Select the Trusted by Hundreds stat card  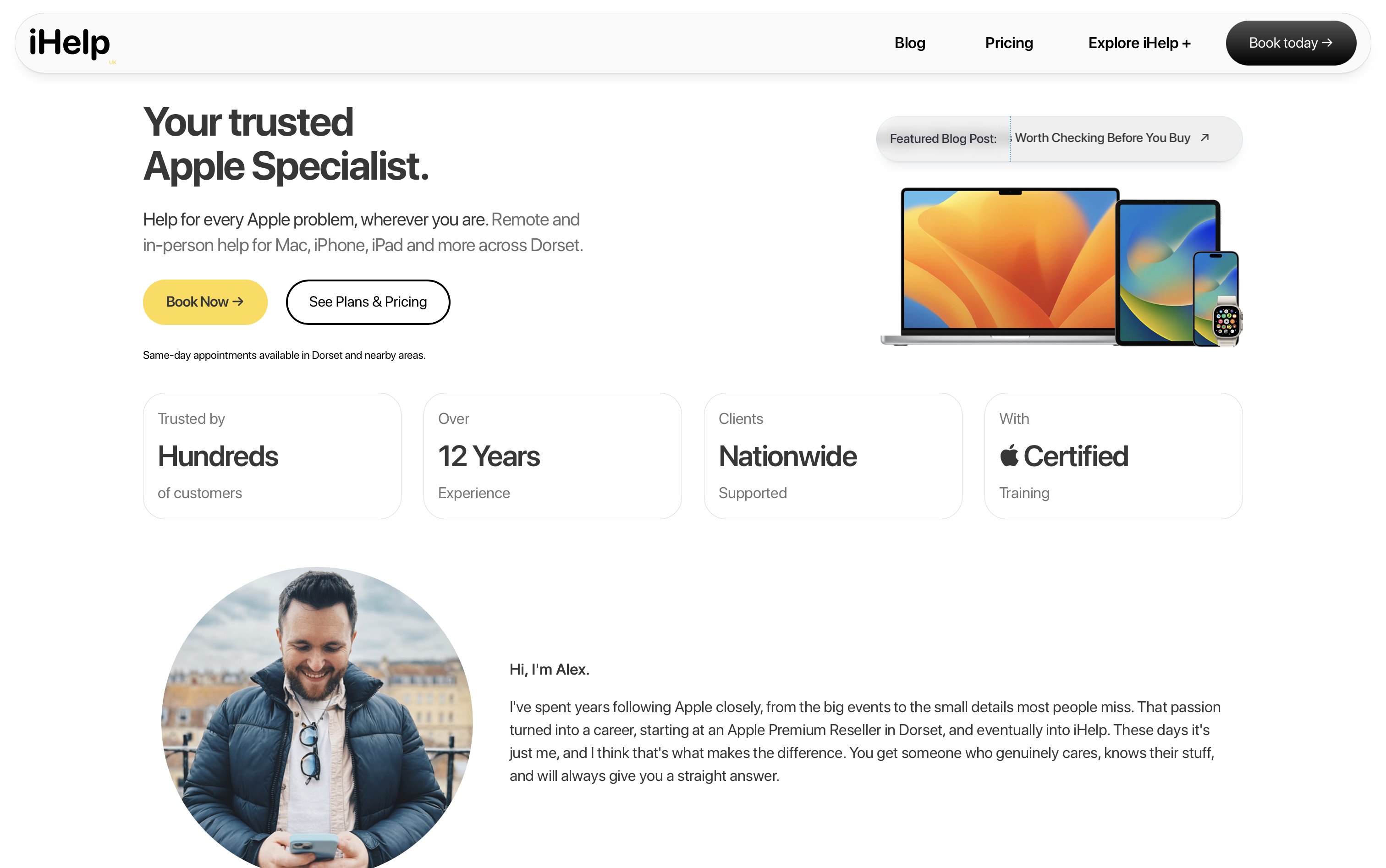272,456
